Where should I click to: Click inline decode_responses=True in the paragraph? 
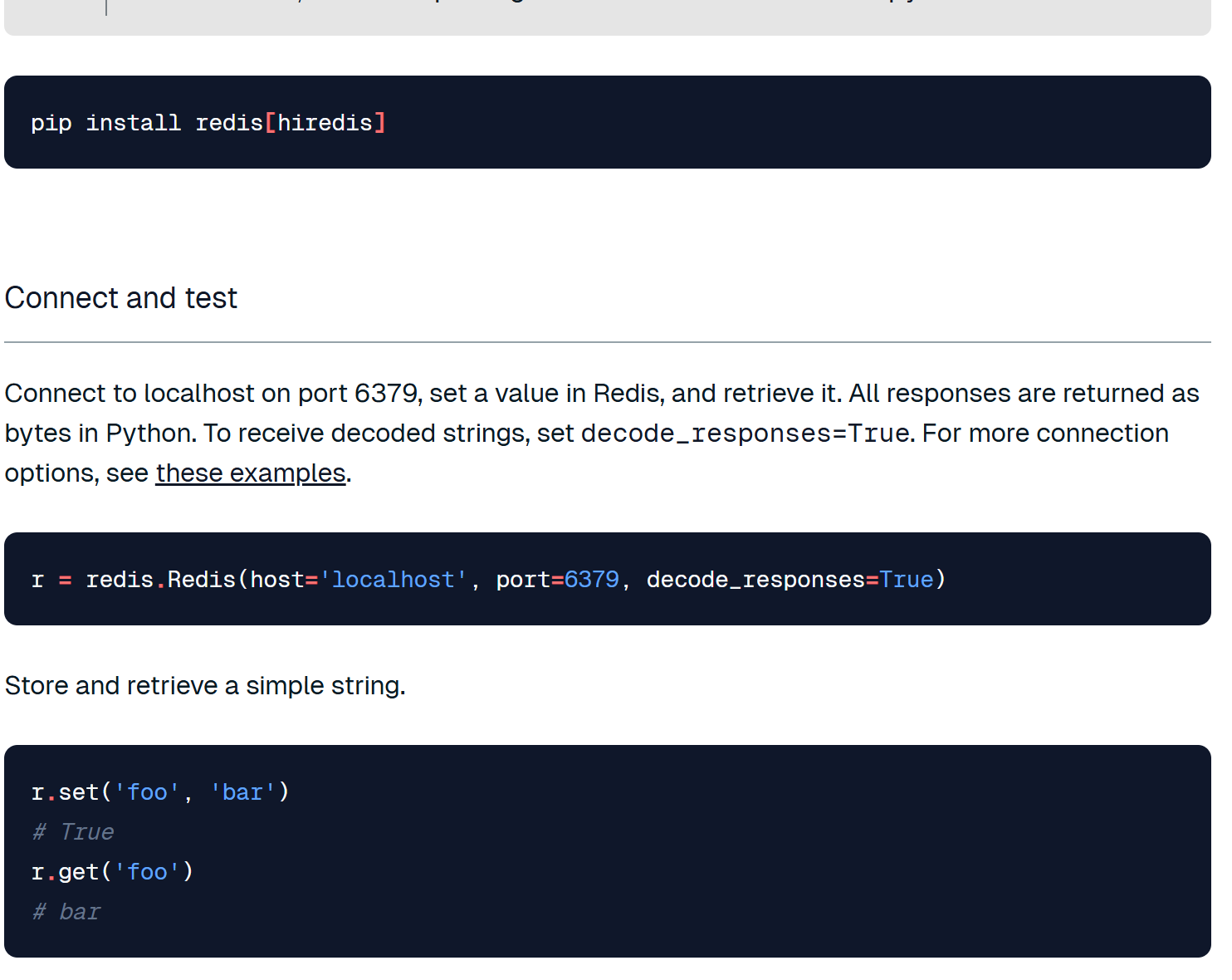click(x=745, y=434)
